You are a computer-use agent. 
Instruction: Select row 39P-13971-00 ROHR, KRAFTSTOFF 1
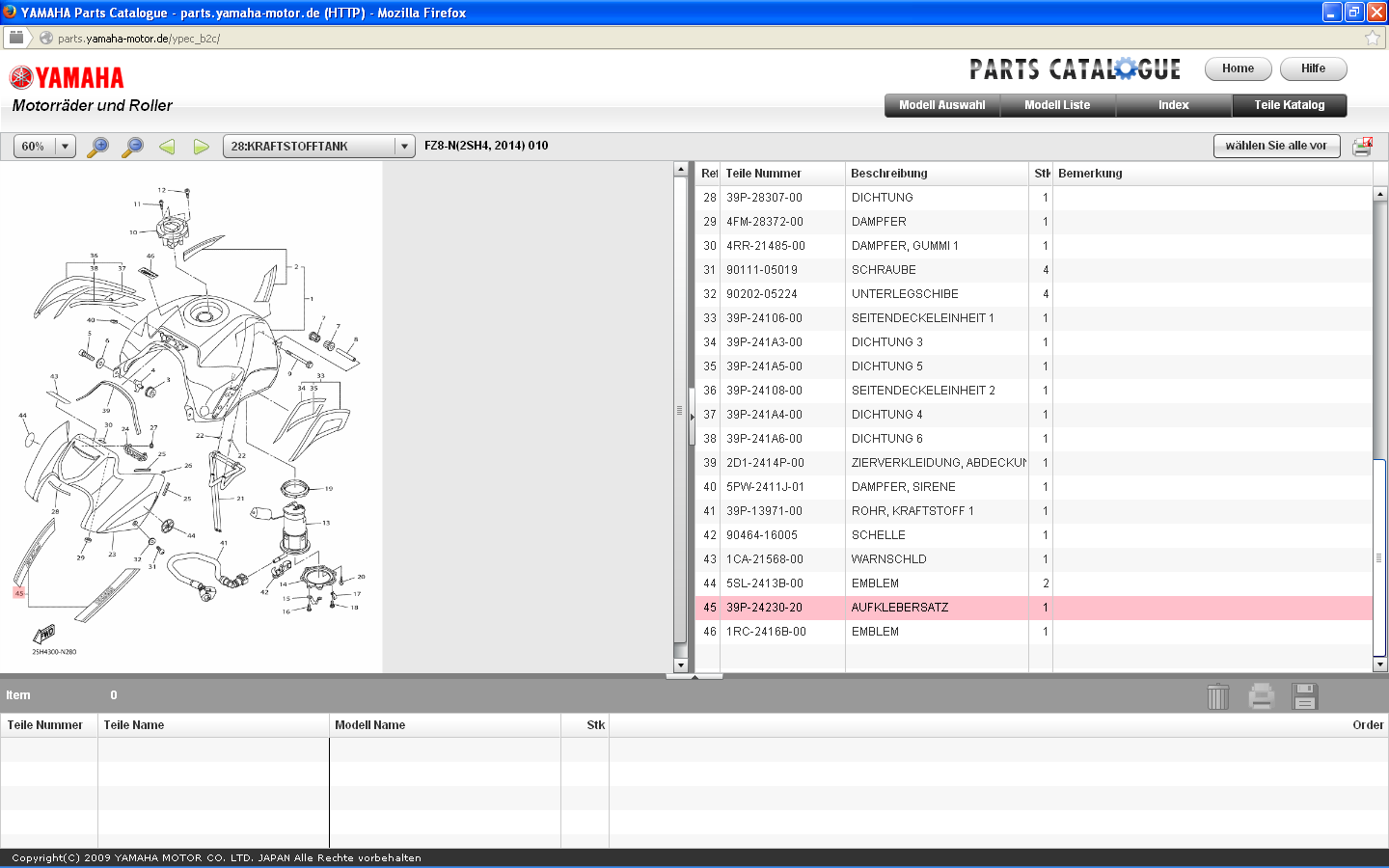1033,511
